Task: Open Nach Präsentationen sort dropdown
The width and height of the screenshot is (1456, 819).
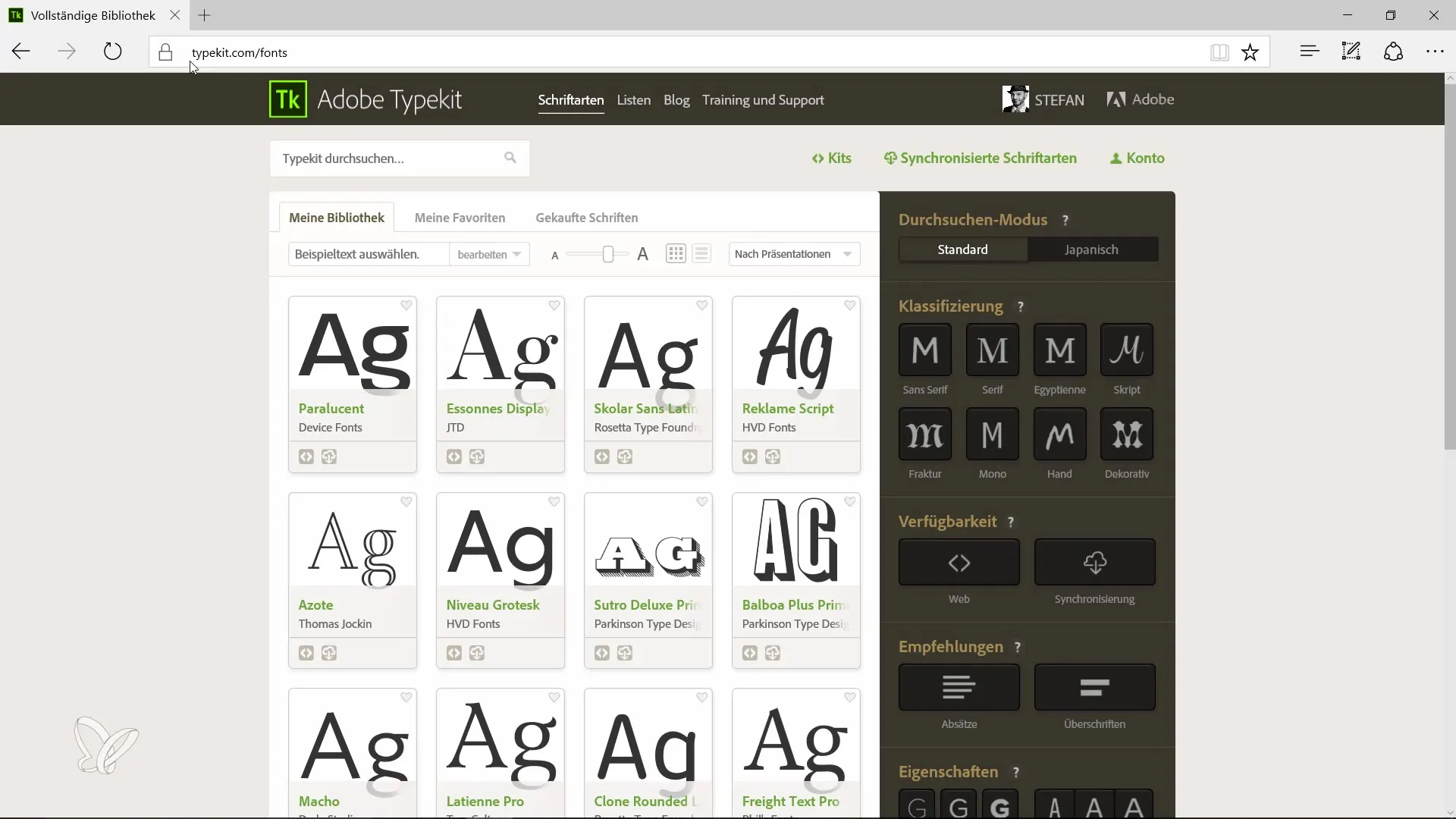Action: [794, 254]
